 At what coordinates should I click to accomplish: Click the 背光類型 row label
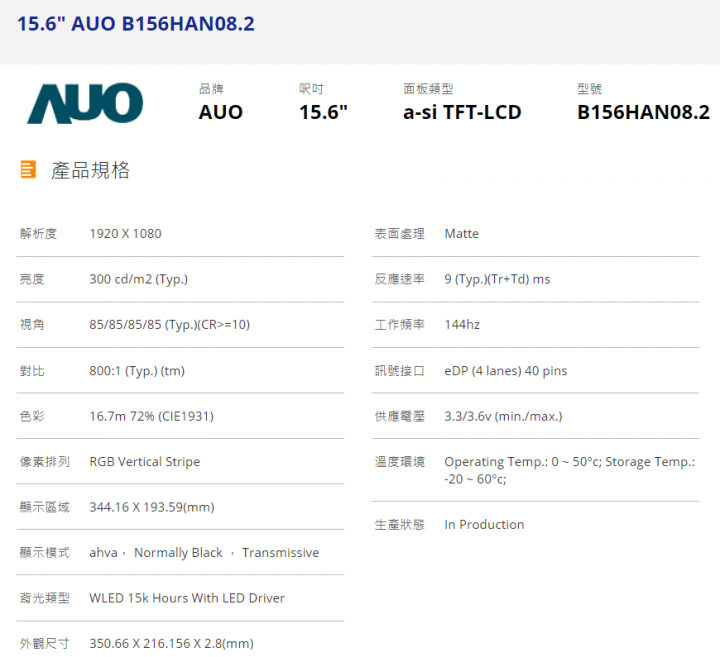pos(45,598)
